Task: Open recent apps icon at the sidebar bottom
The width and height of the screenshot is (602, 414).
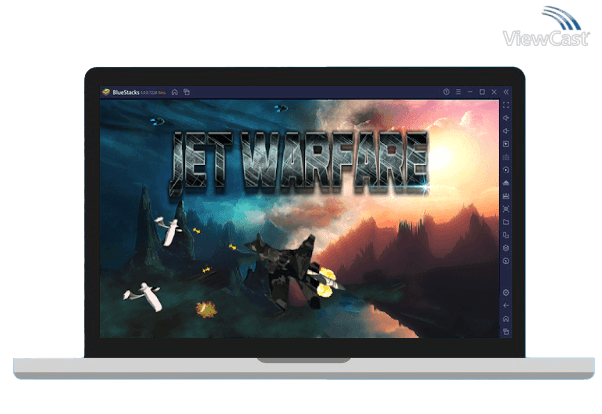Action: click(506, 332)
